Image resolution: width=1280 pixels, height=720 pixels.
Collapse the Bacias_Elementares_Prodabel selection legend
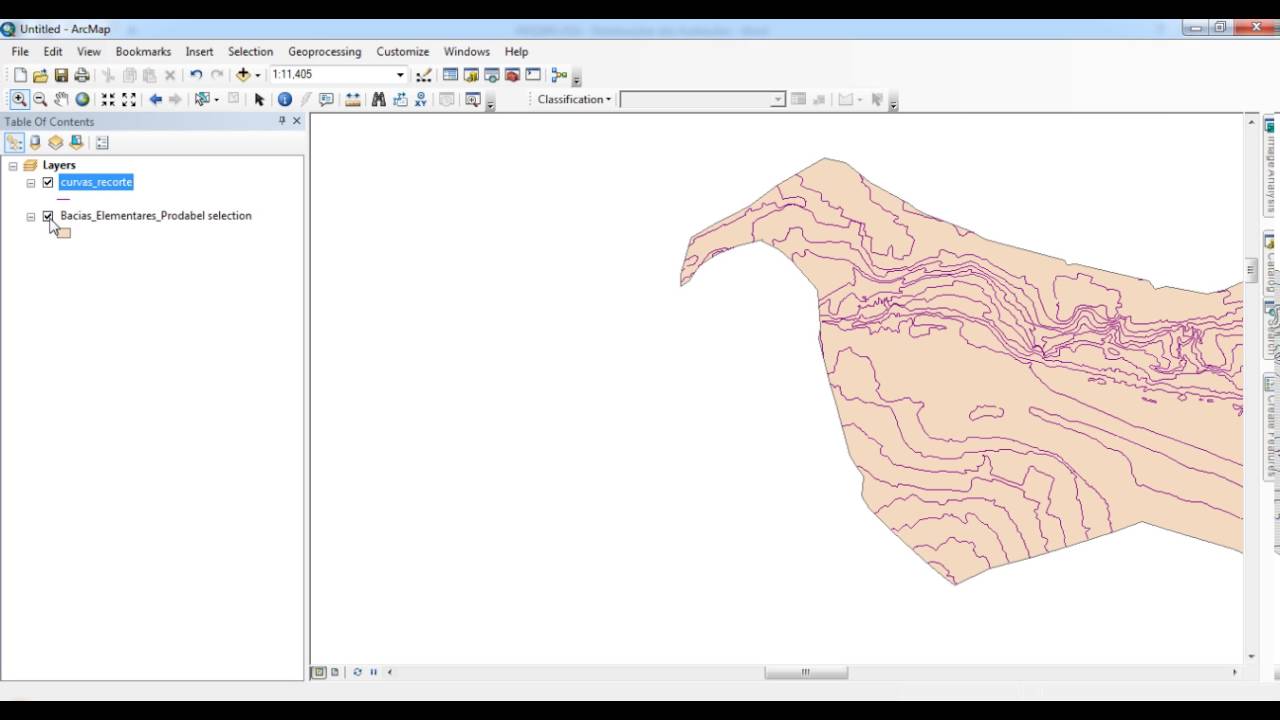[31, 216]
